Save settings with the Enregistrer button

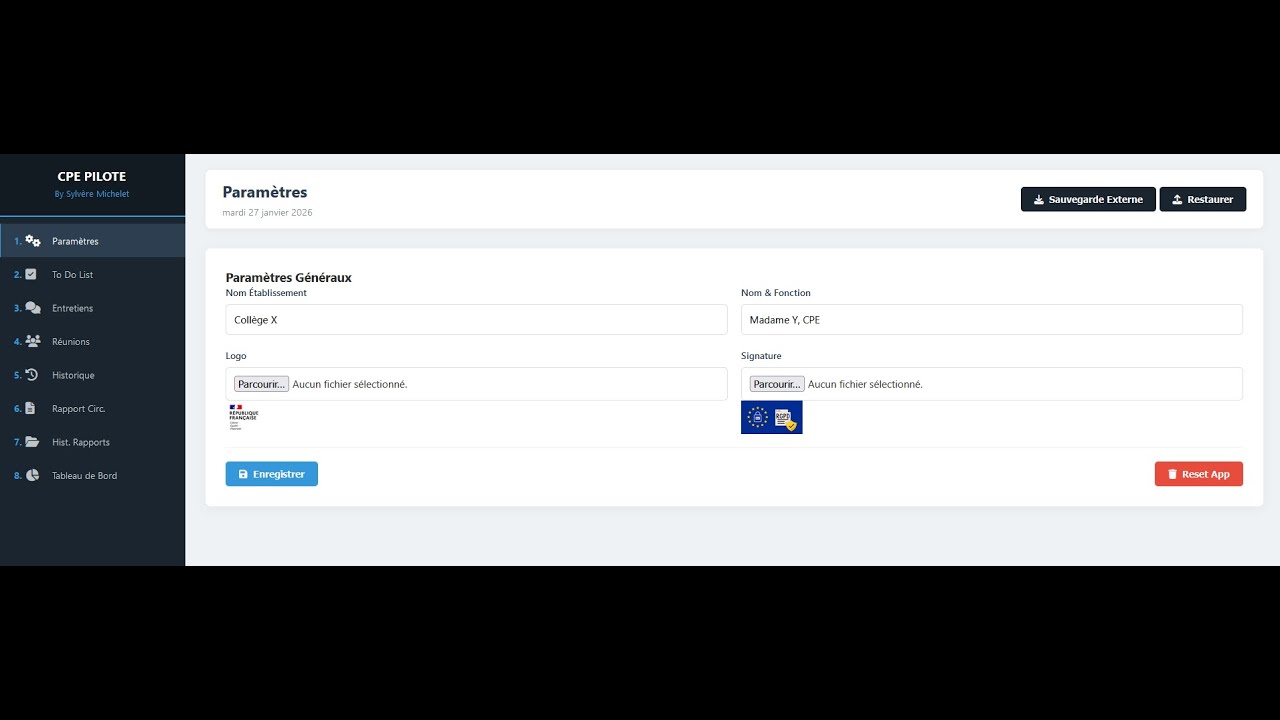pos(272,474)
